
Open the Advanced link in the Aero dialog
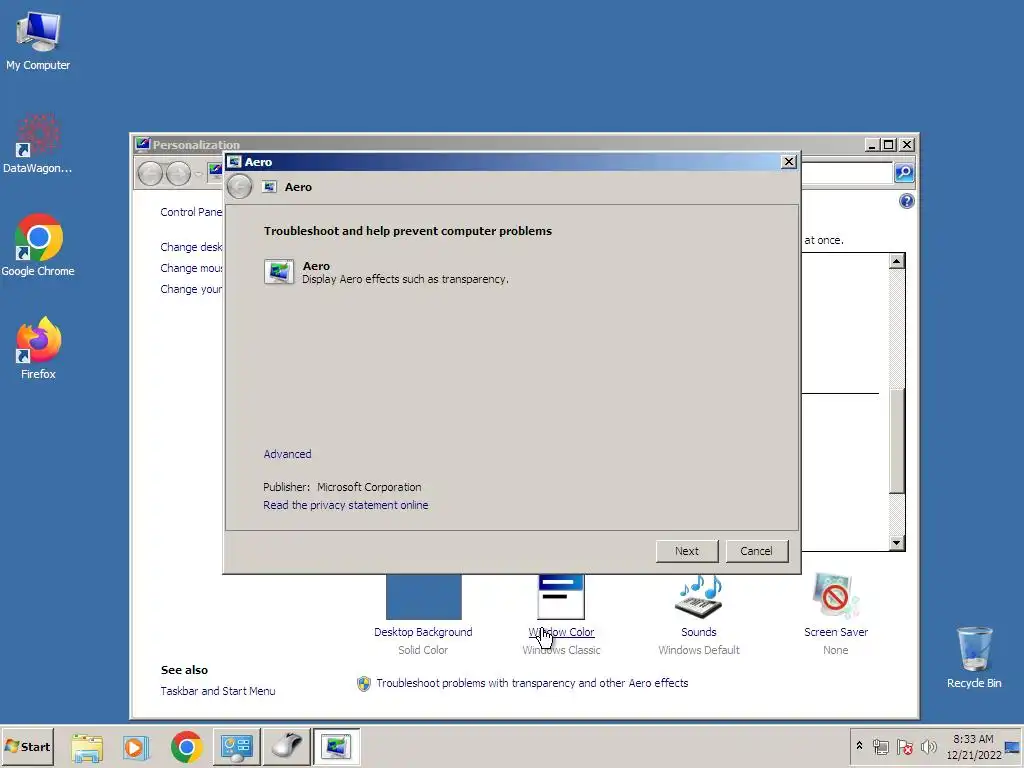[x=287, y=454]
